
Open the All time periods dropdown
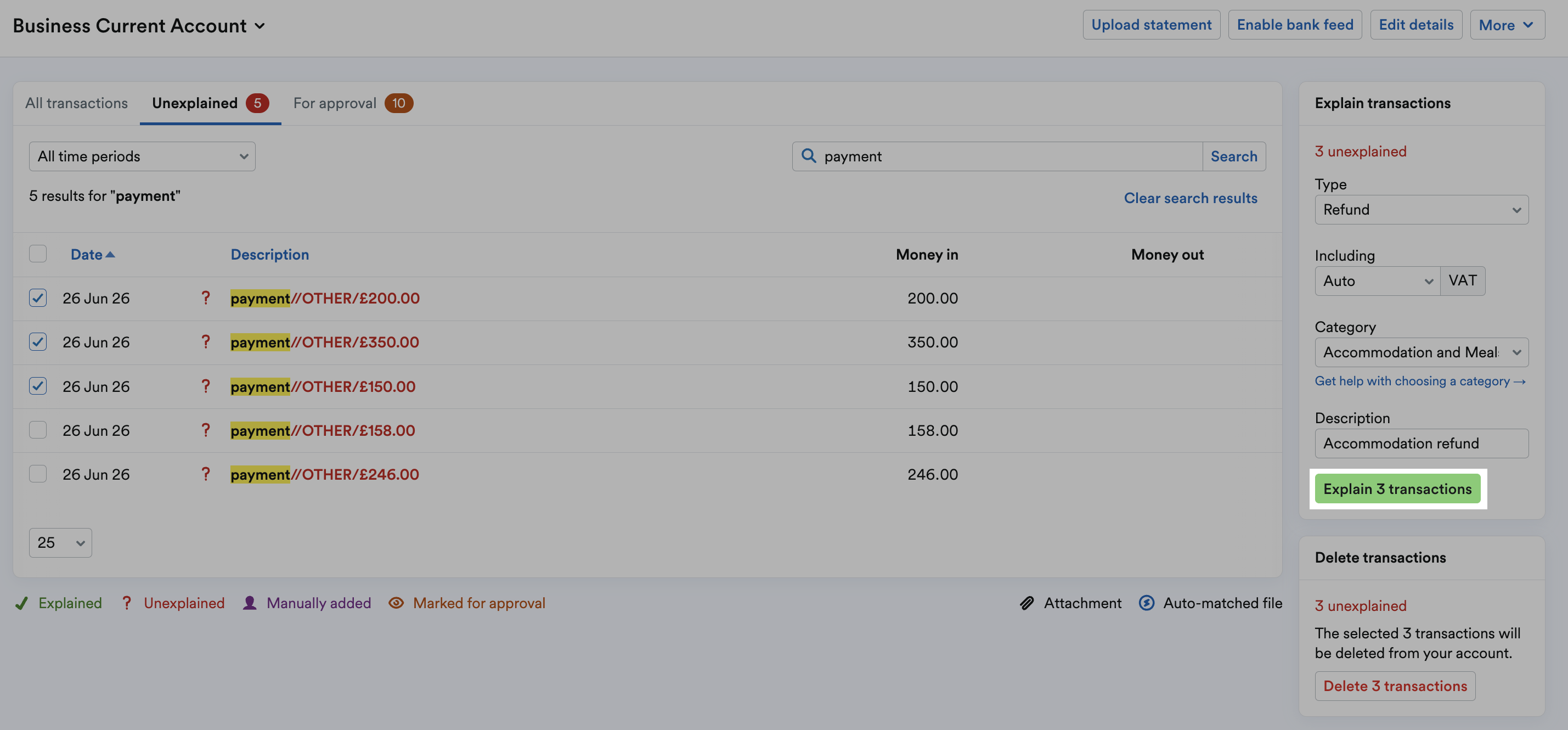142,156
